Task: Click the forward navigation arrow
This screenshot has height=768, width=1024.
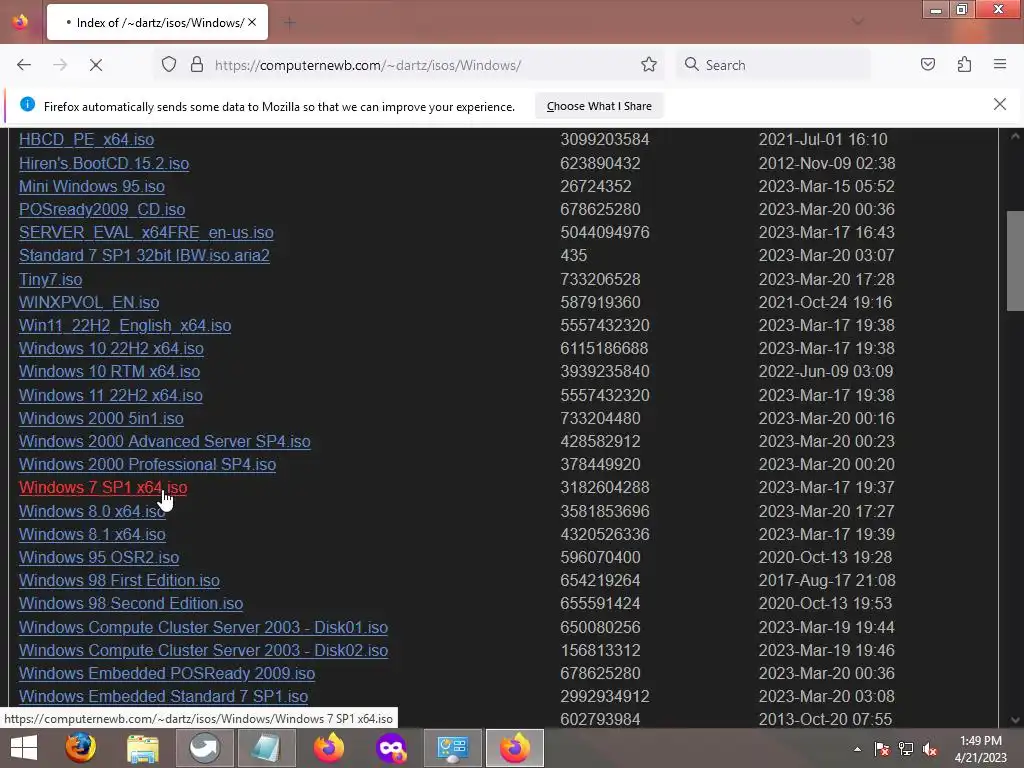Action: point(60,65)
